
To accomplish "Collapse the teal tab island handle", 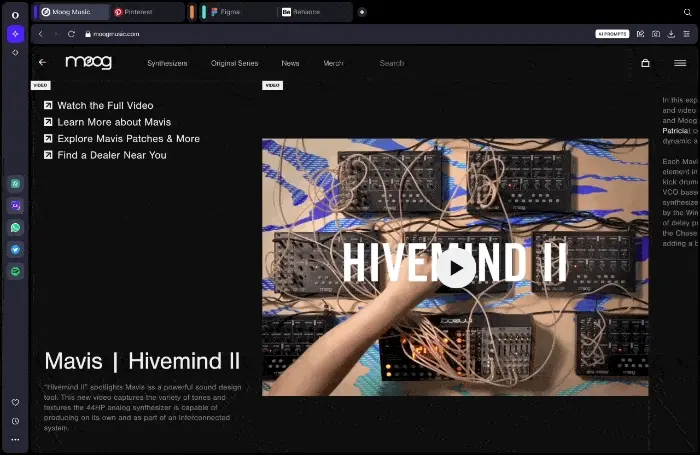I will coord(204,12).
